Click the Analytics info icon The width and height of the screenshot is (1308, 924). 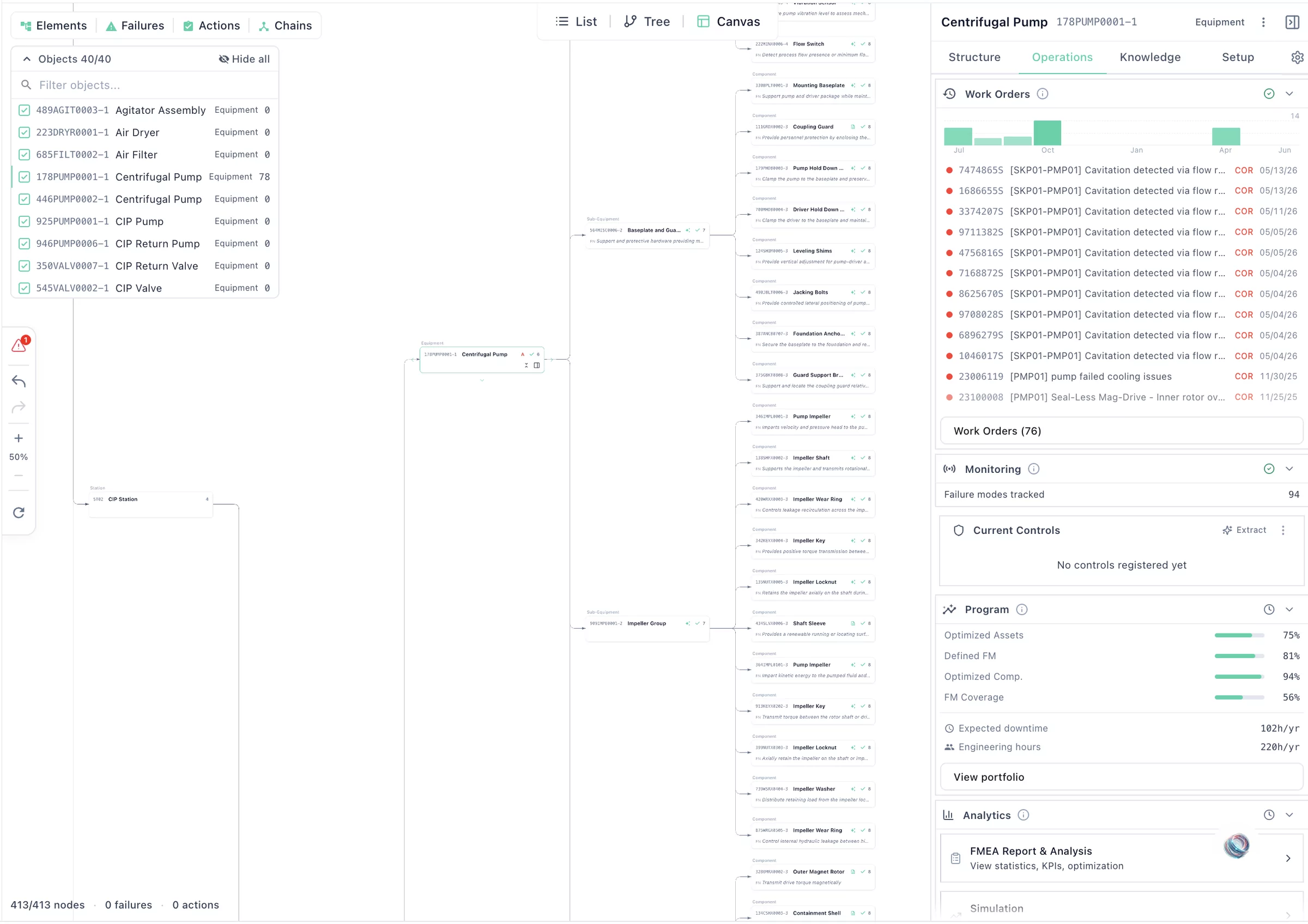(1024, 815)
